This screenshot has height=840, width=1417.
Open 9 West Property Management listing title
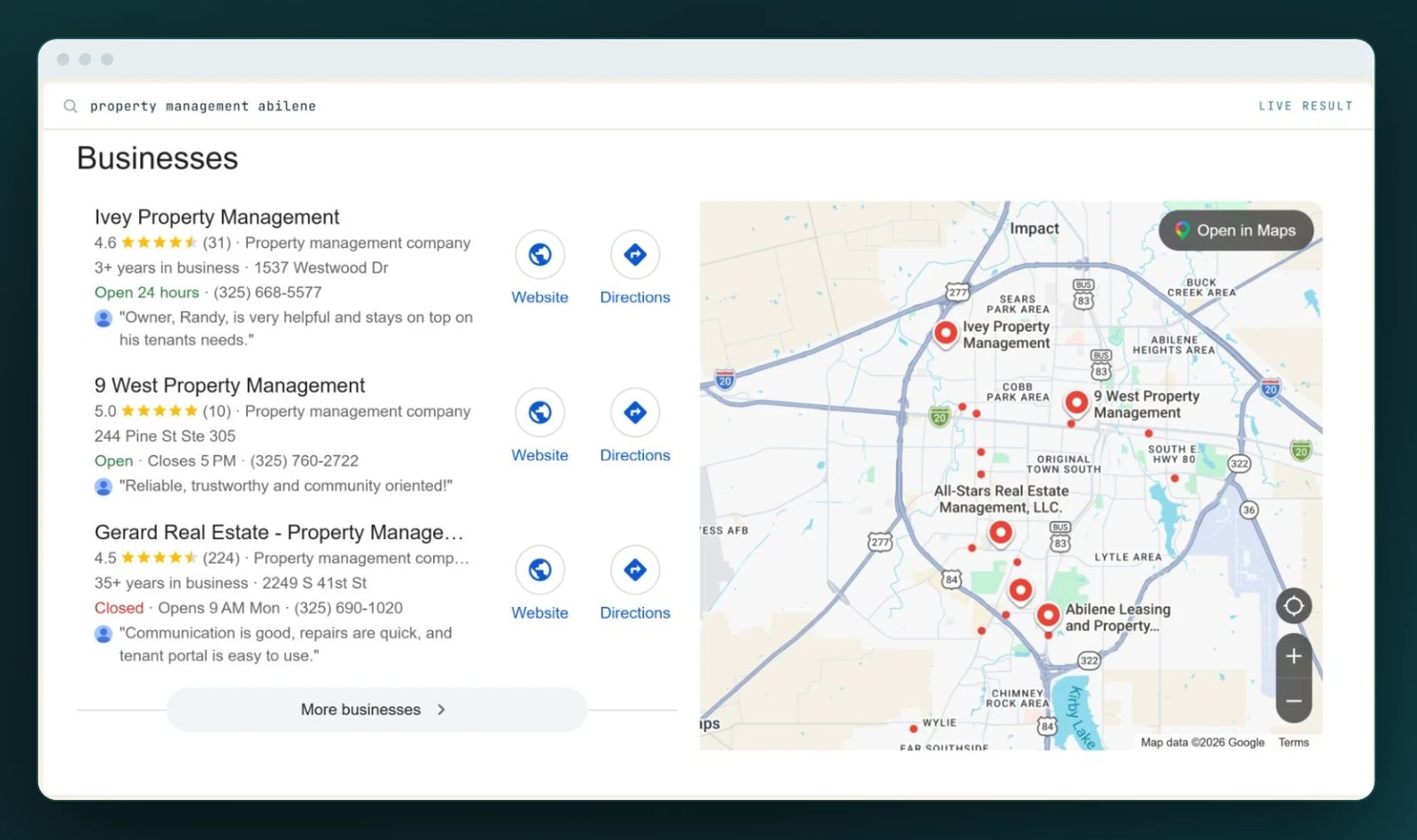[229, 385]
